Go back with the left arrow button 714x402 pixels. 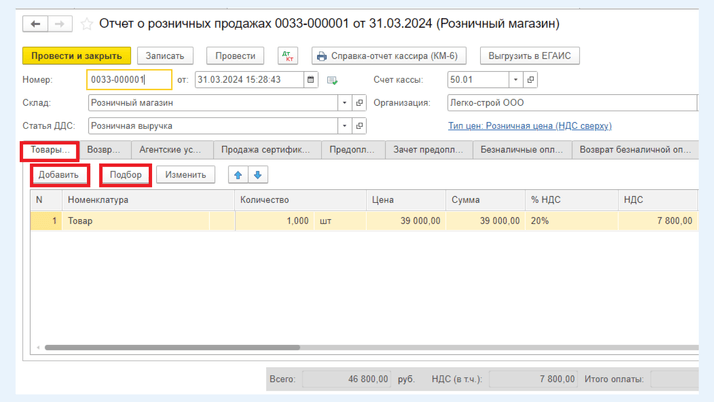click(x=35, y=24)
